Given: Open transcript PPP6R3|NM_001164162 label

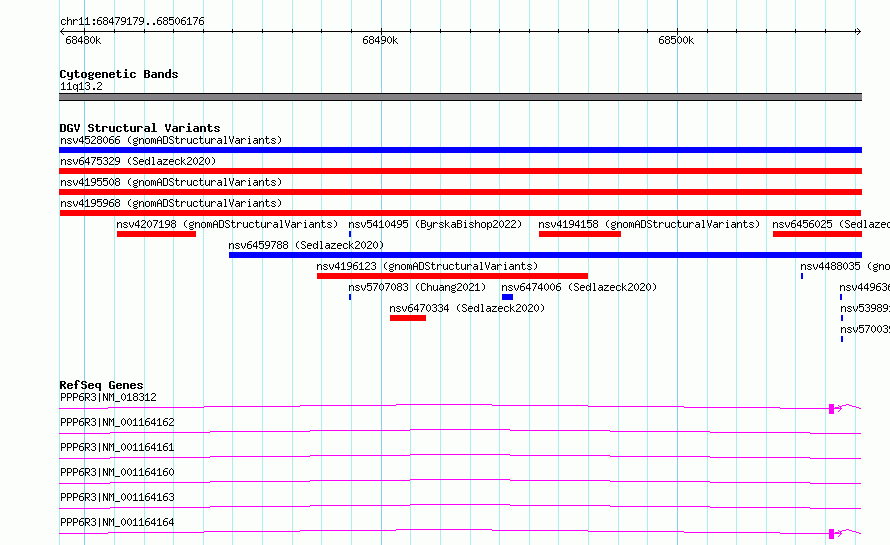Looking at the screenshot, I should coord(117,422).
